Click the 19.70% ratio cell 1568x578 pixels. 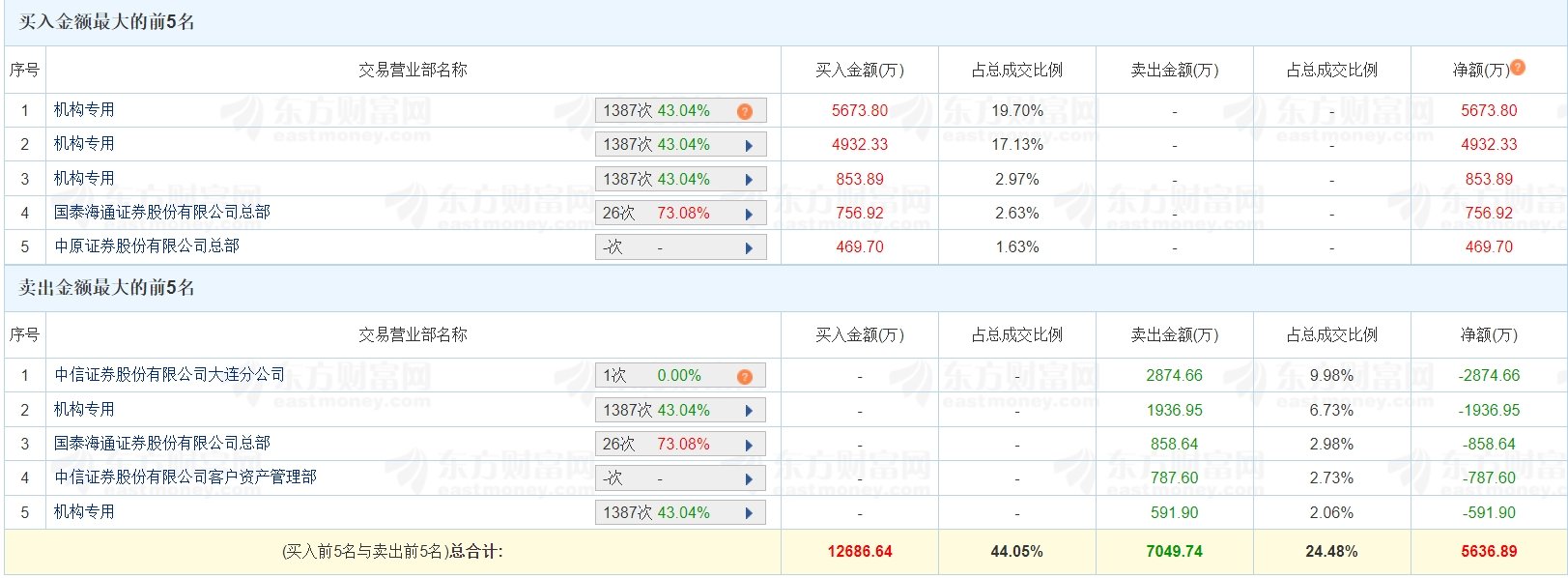[1017, 110]
